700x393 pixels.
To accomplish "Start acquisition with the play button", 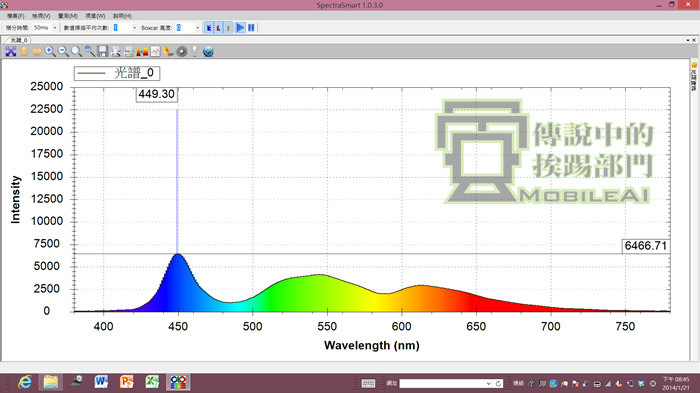I will tap(240, 28).
